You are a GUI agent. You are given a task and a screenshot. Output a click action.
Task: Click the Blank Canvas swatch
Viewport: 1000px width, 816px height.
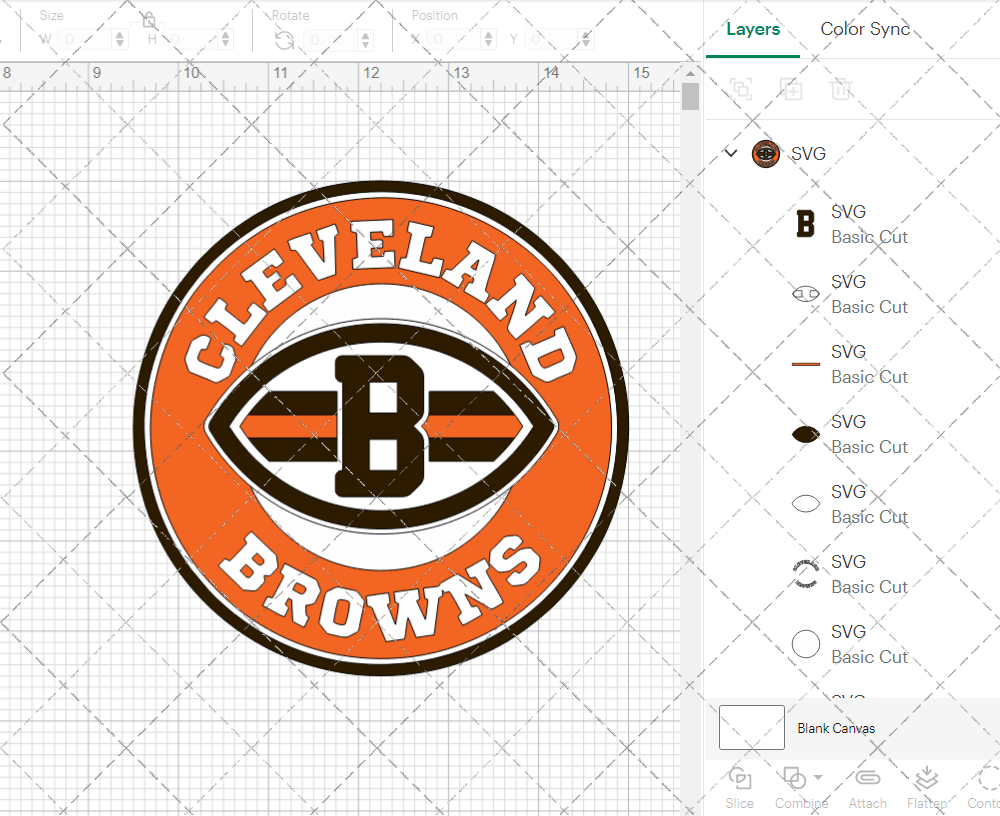click(x=751, y=727)
